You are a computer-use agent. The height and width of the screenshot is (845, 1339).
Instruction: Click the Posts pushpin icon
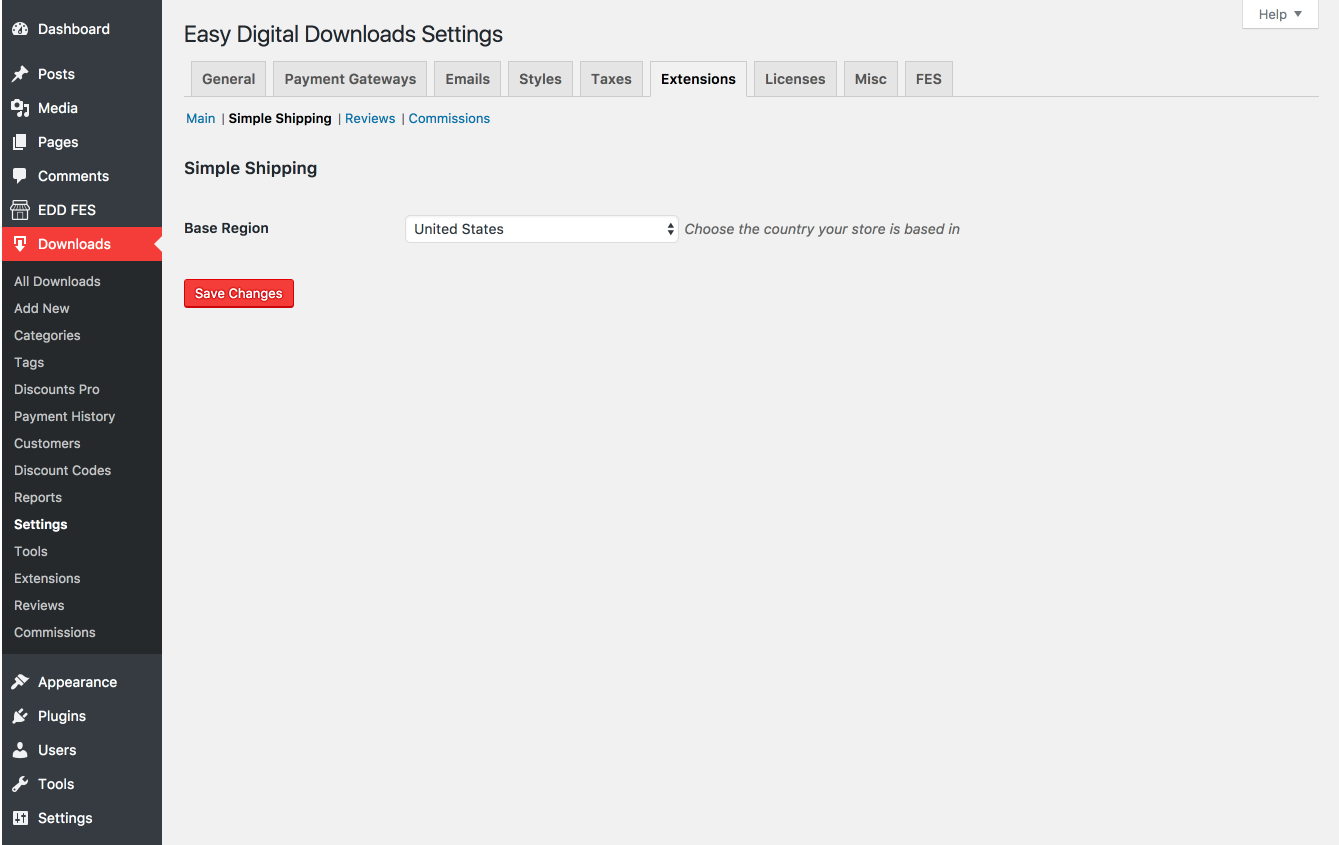click(20, 74)
